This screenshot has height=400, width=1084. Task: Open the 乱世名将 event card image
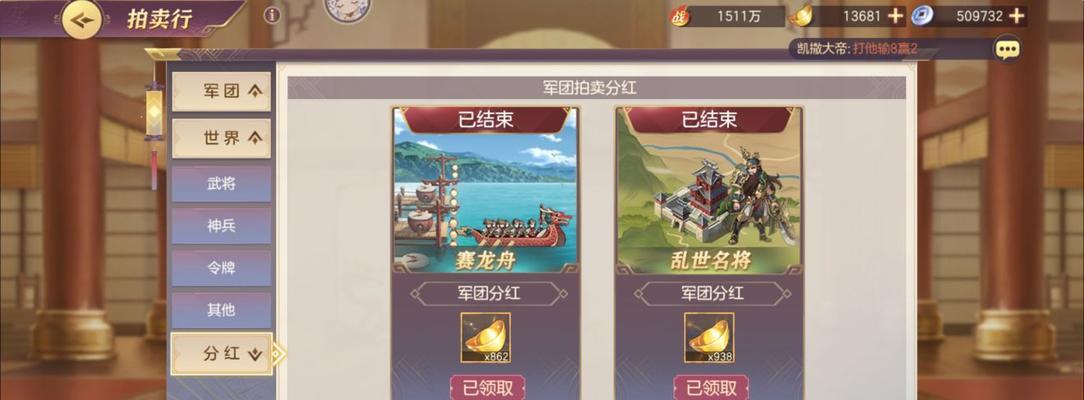[x=709, y=191]
